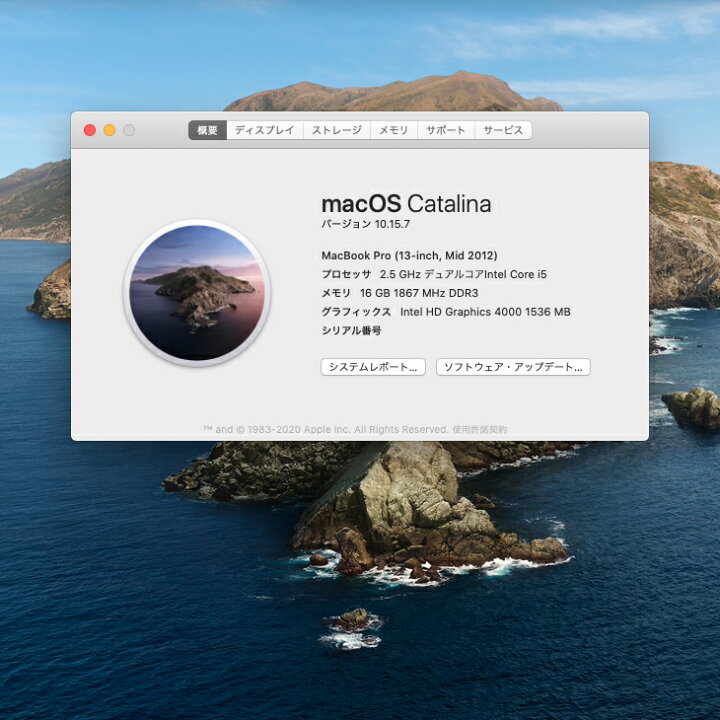This screenshot has height=720, width=720.
Task: Click the 16 GB 1867 MHz DDR3 value
Action: (419, 293)
